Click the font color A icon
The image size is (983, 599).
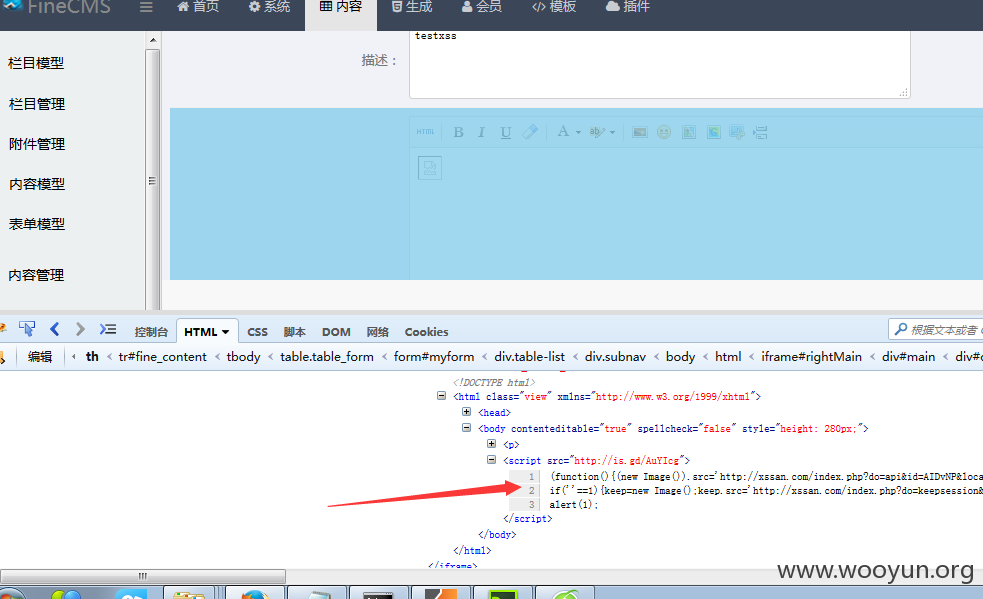563,131
